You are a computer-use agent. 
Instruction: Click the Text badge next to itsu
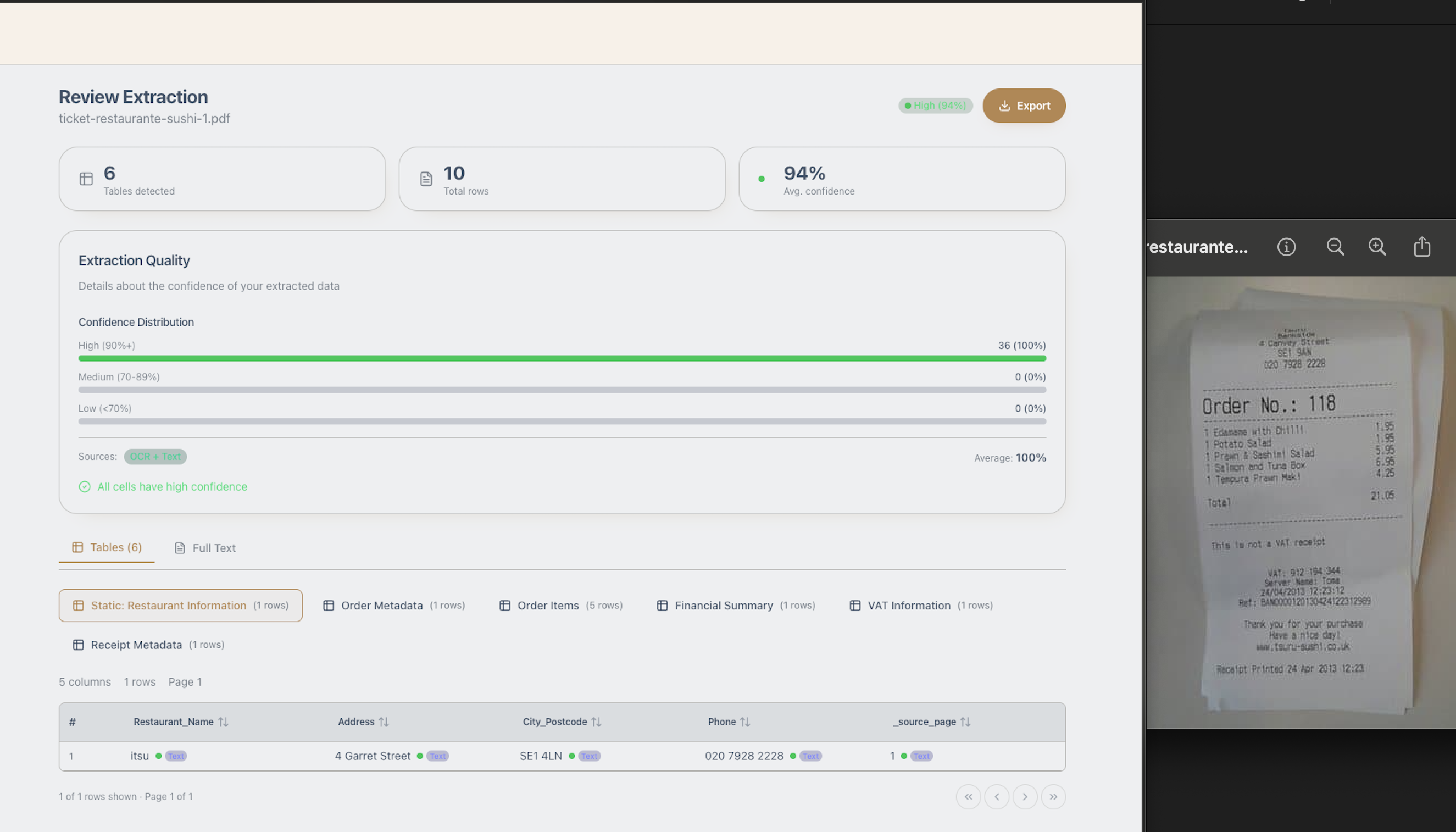(175, 756)
